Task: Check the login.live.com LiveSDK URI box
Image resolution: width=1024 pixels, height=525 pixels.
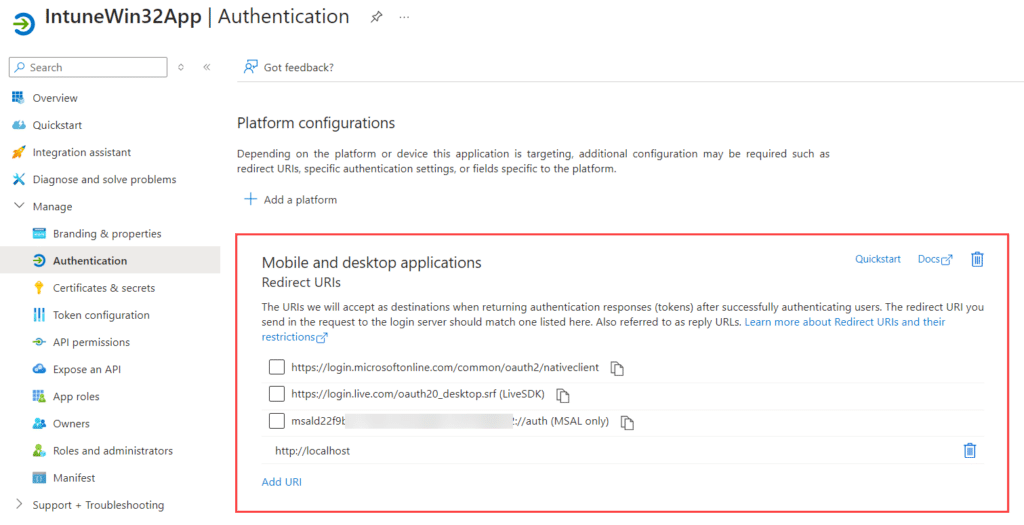Action: (277, 394)
